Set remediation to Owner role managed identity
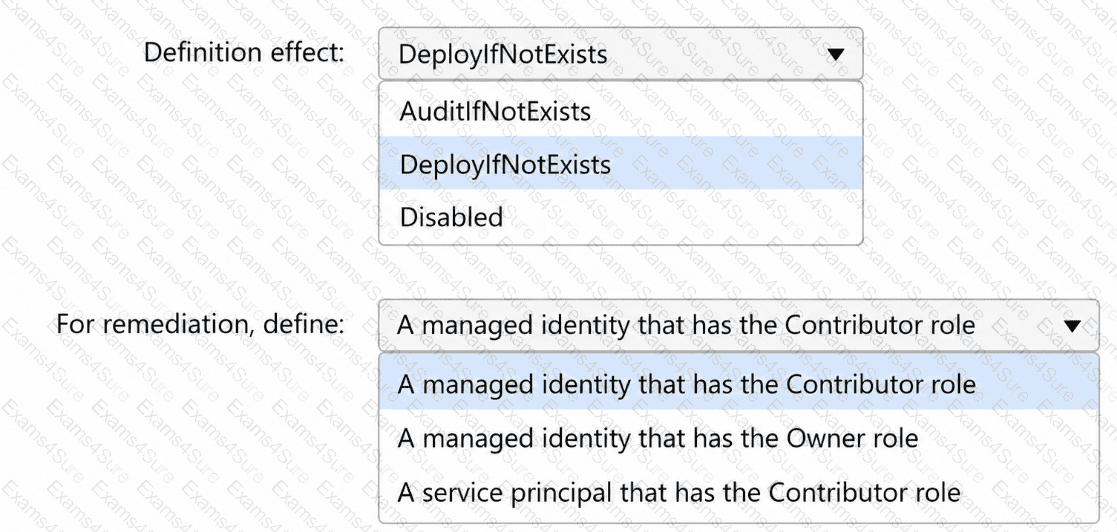1117x532 pixels. click(658, 437)
